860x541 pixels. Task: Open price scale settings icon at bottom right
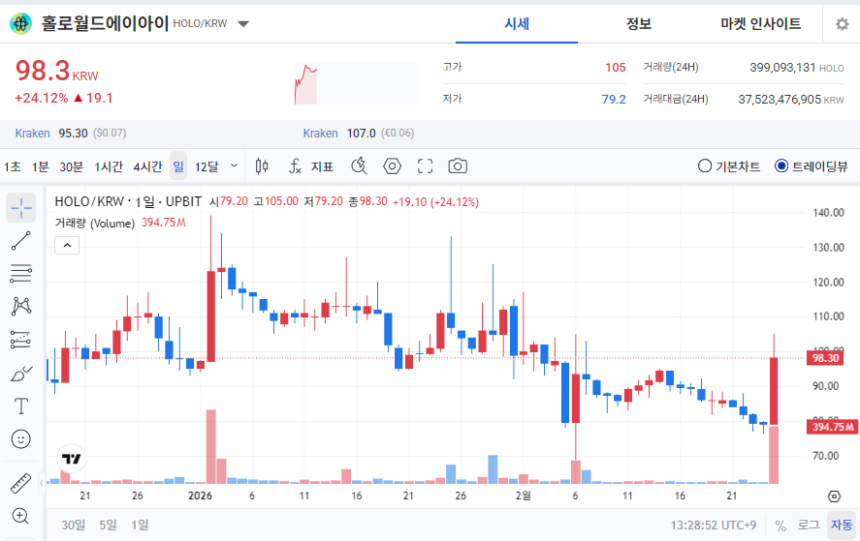[834, 496]
